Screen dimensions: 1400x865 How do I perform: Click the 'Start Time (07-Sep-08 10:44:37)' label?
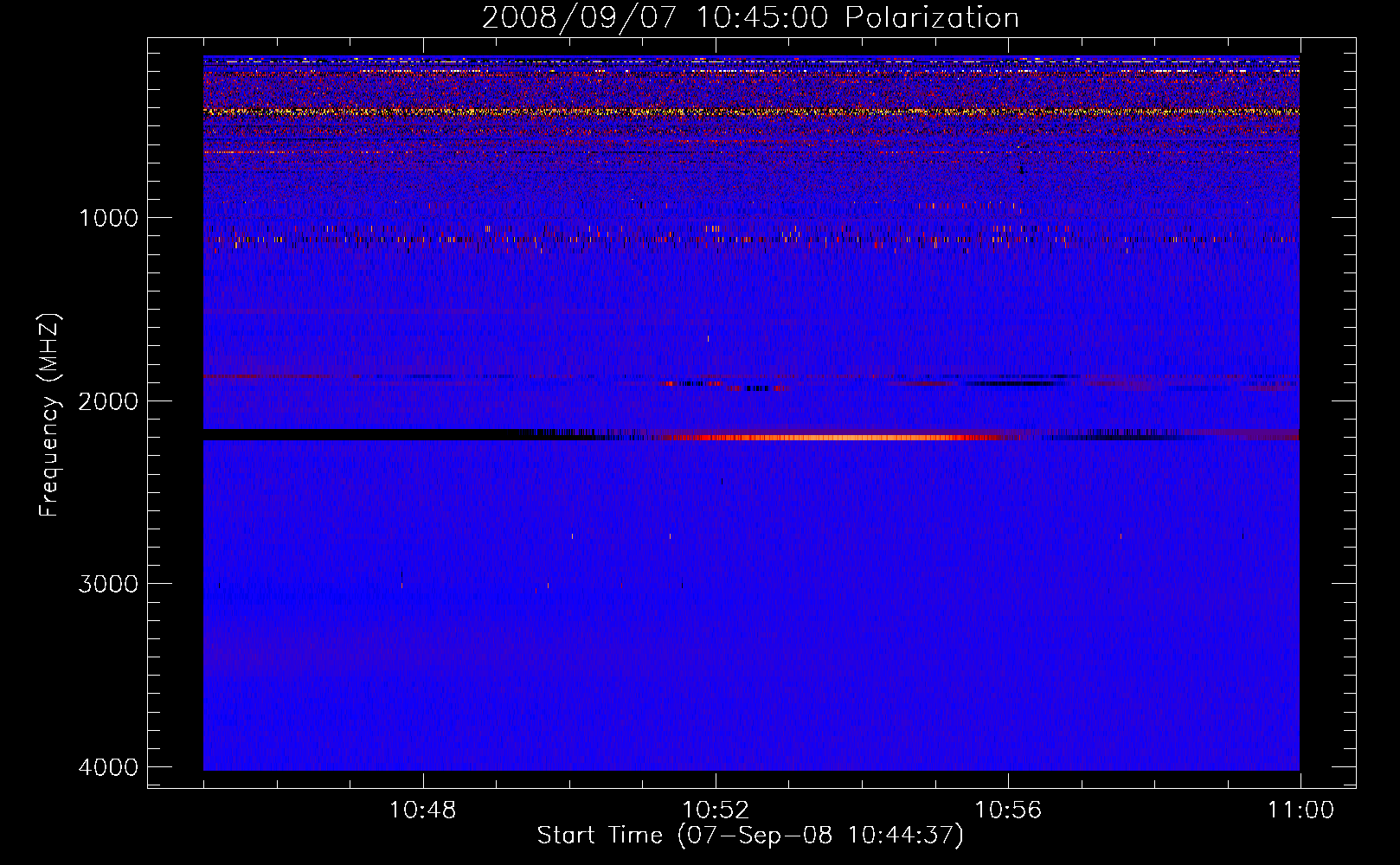point(750,836)
